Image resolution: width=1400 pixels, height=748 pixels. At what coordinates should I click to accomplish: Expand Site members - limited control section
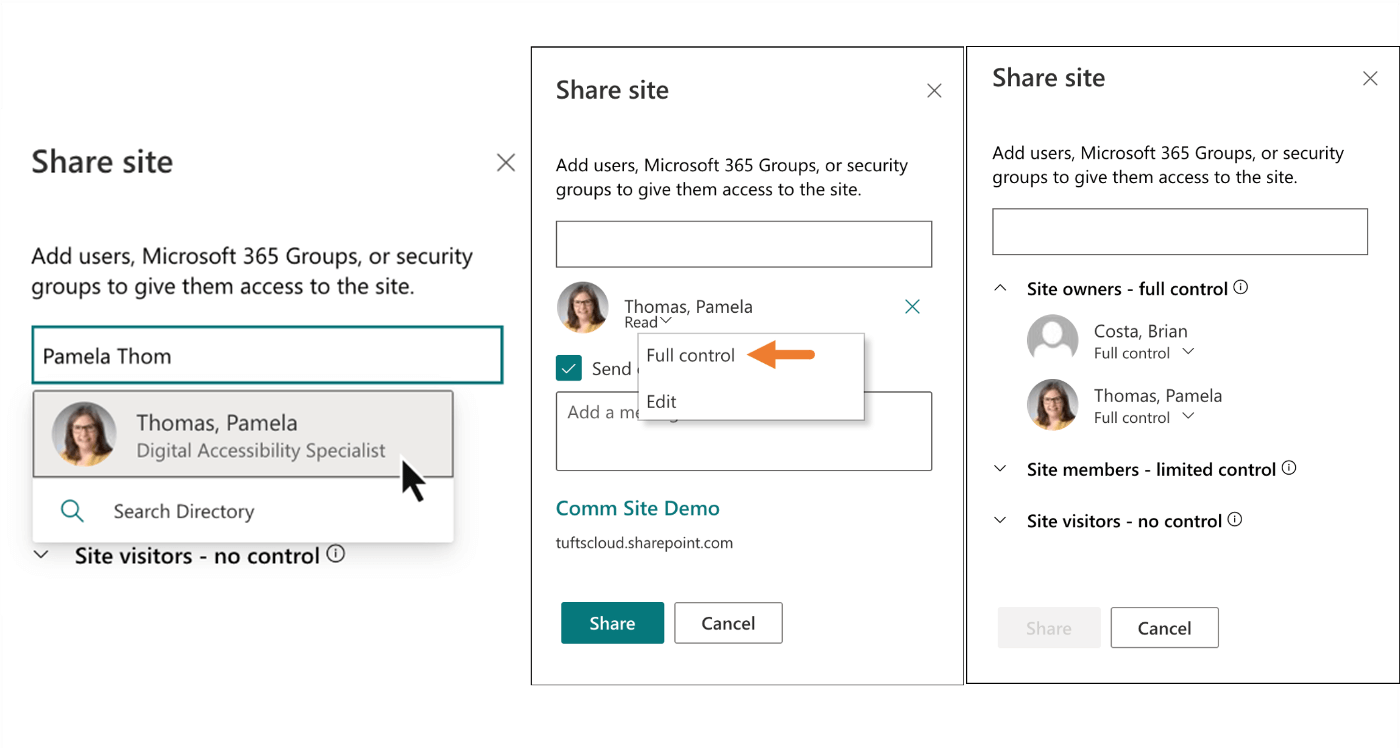[x=1000, y=469]
